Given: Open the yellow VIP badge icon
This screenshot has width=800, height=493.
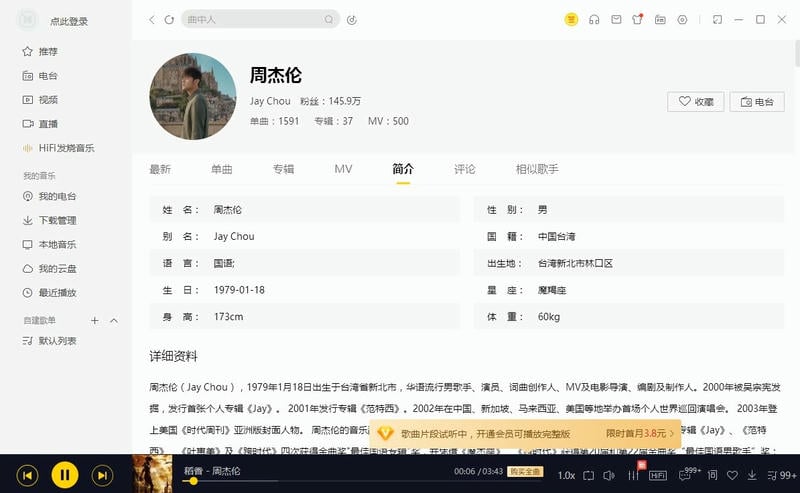Looking at the screenshot, I should click(x=571, y=19).
